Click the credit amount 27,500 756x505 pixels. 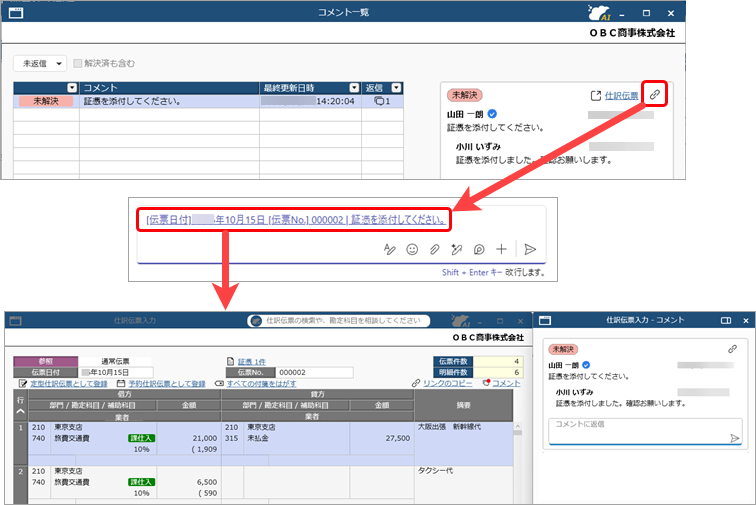pos(397,438)
